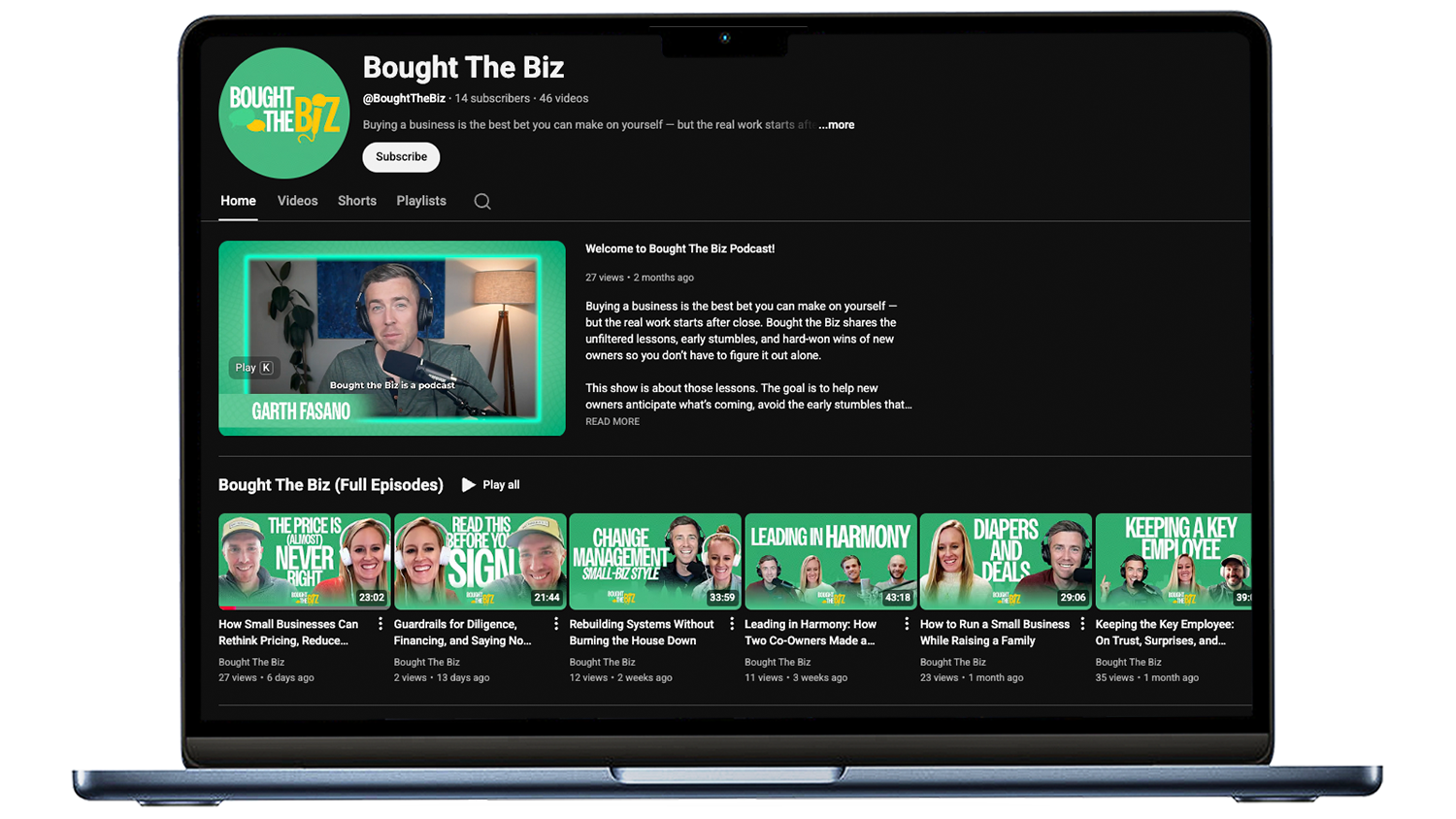The image size is (1456, 819).
Task: Open the Playlists tab
Action: click(421, 201)
